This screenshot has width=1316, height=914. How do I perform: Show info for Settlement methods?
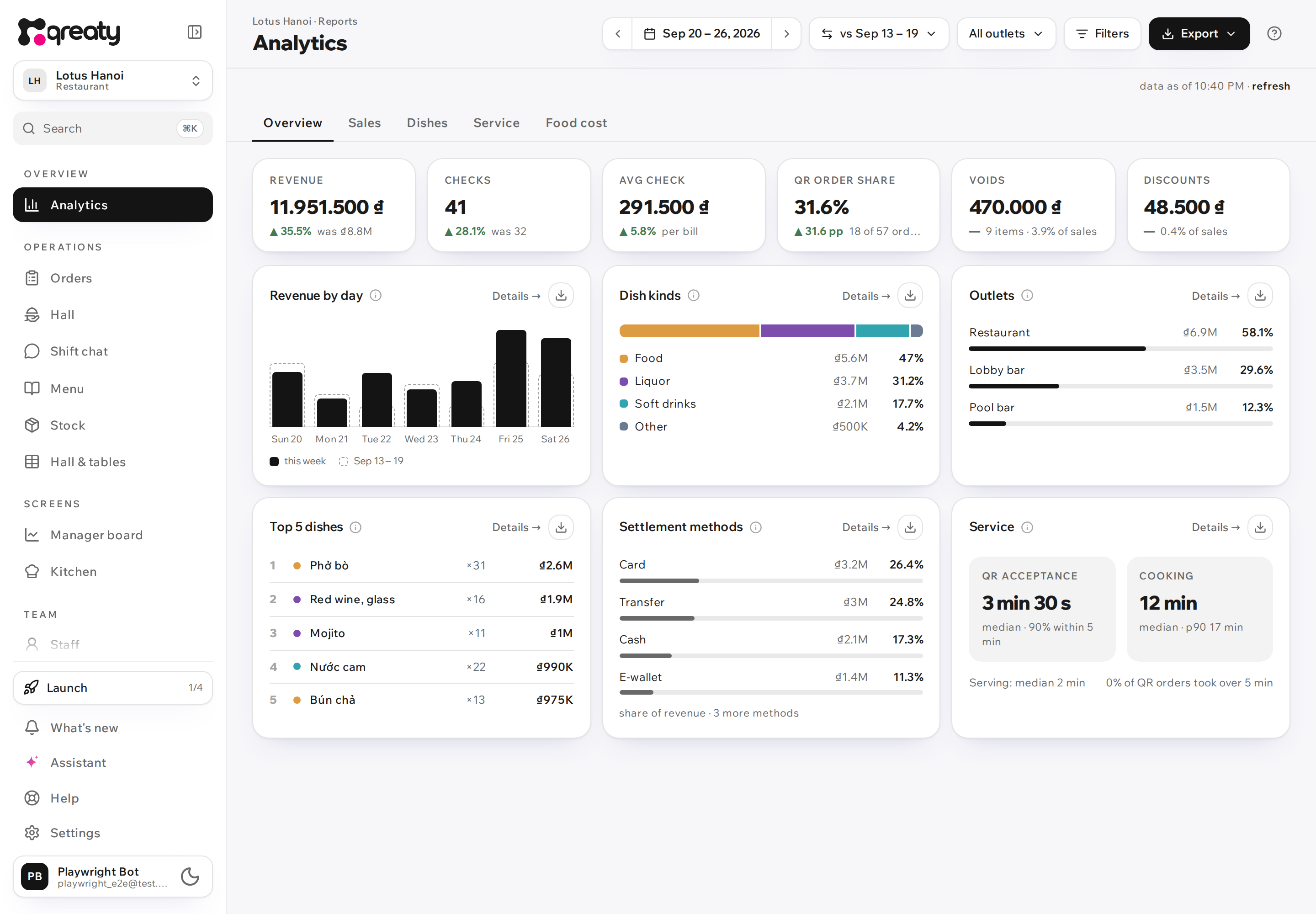point(756,527)
